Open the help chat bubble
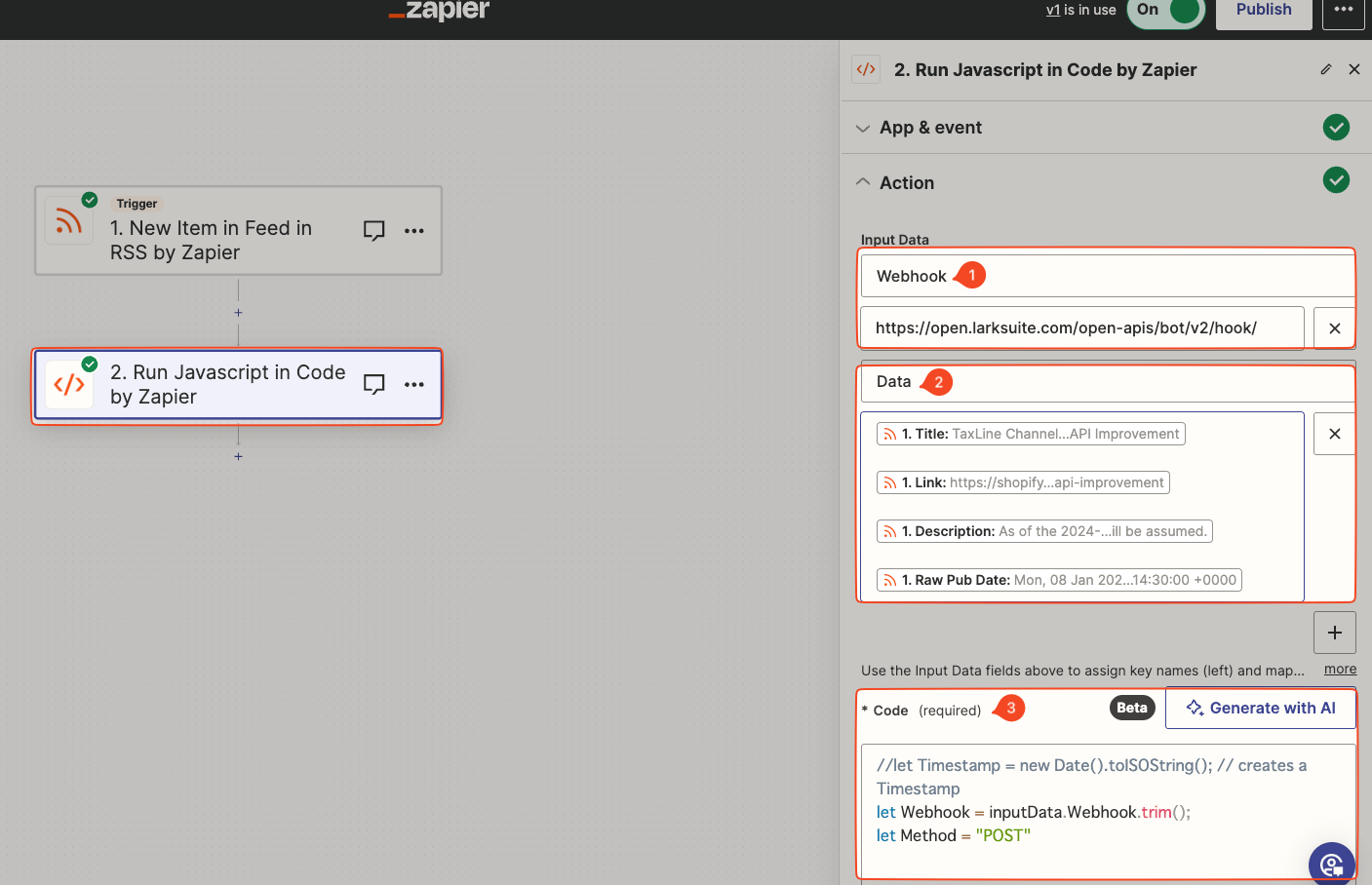The height and width of the screenshot is (885, 1372). tap(1331, 864)
